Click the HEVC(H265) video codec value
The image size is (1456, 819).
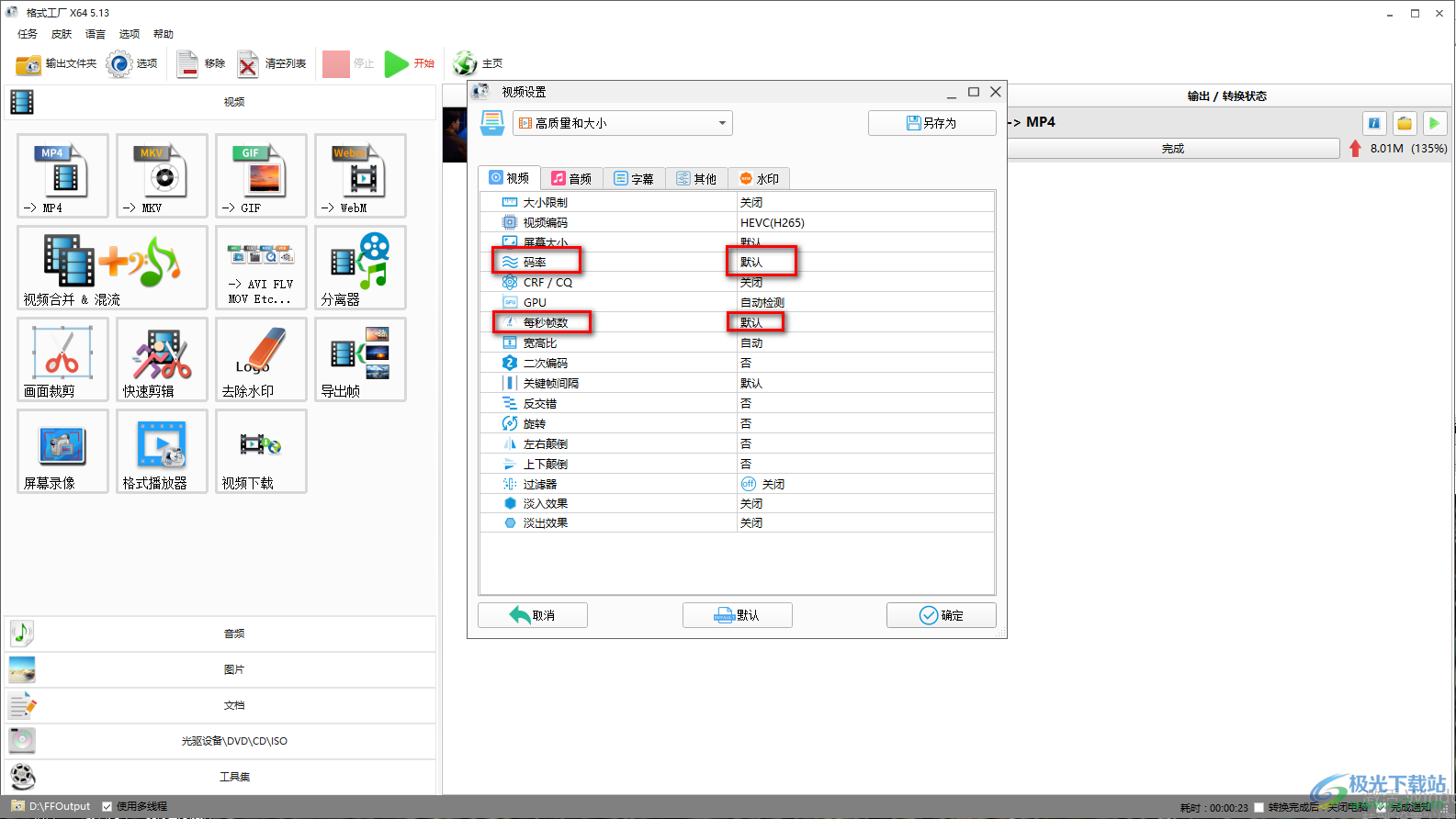click(x=773, y=222)
